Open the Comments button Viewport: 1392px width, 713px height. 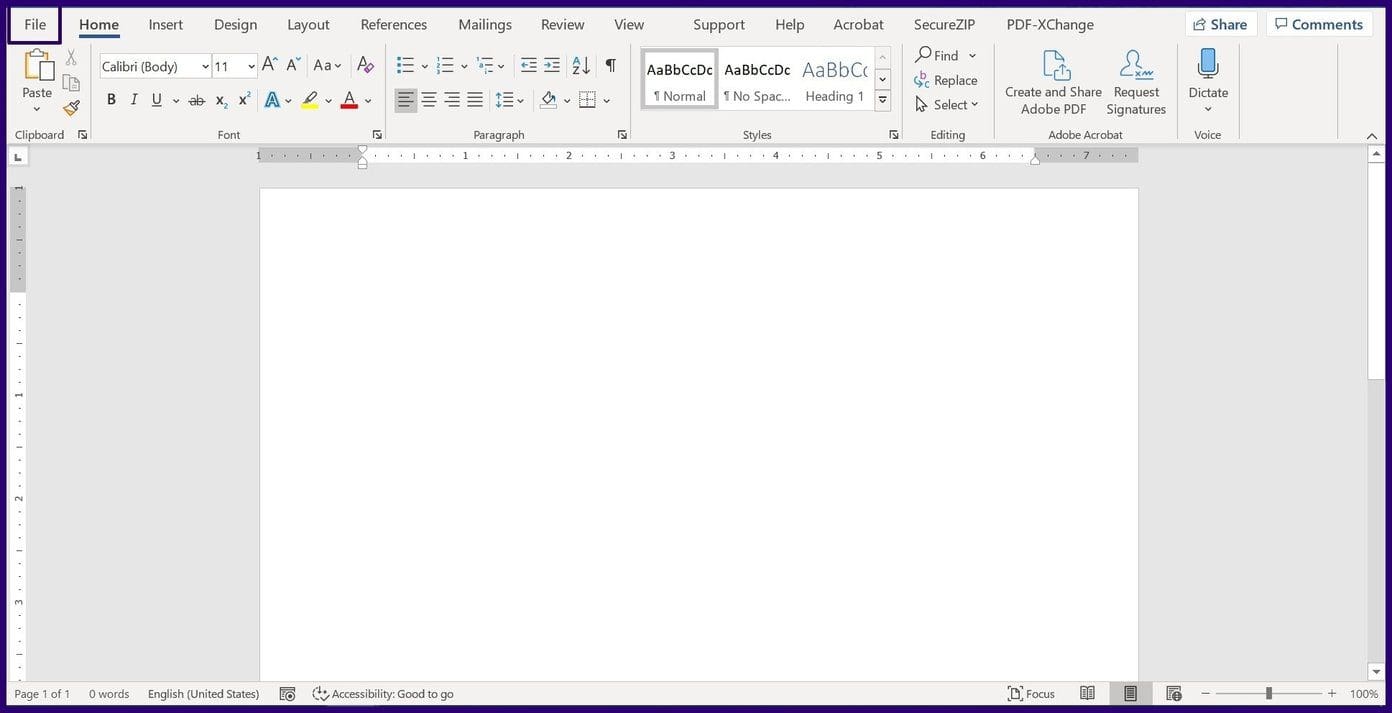pos(1318,24)
